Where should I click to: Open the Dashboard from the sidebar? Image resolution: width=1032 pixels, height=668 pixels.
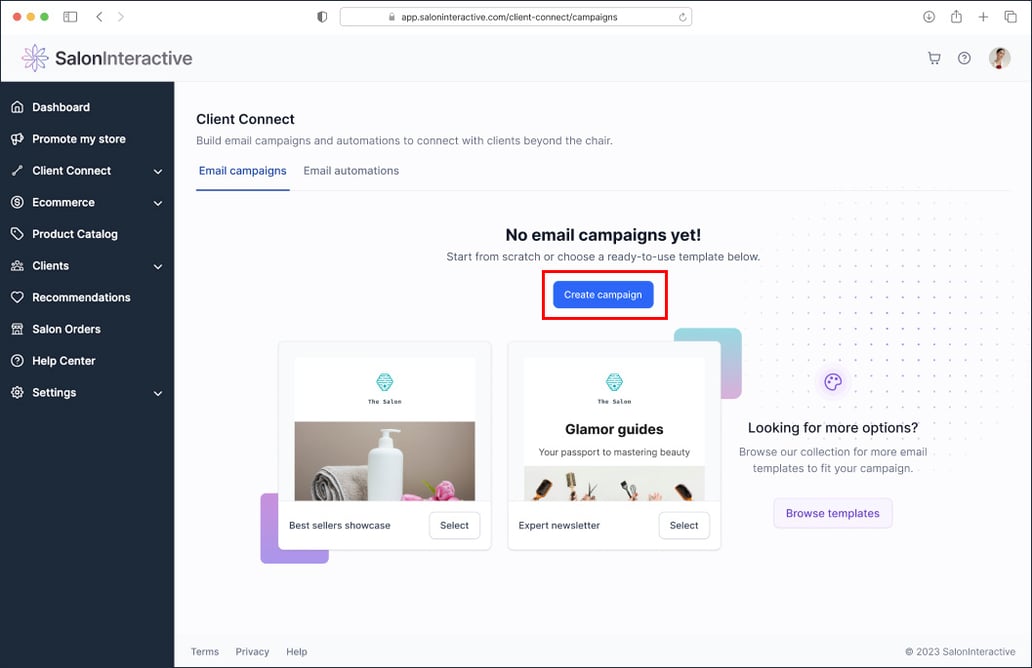tap(62, 106)
